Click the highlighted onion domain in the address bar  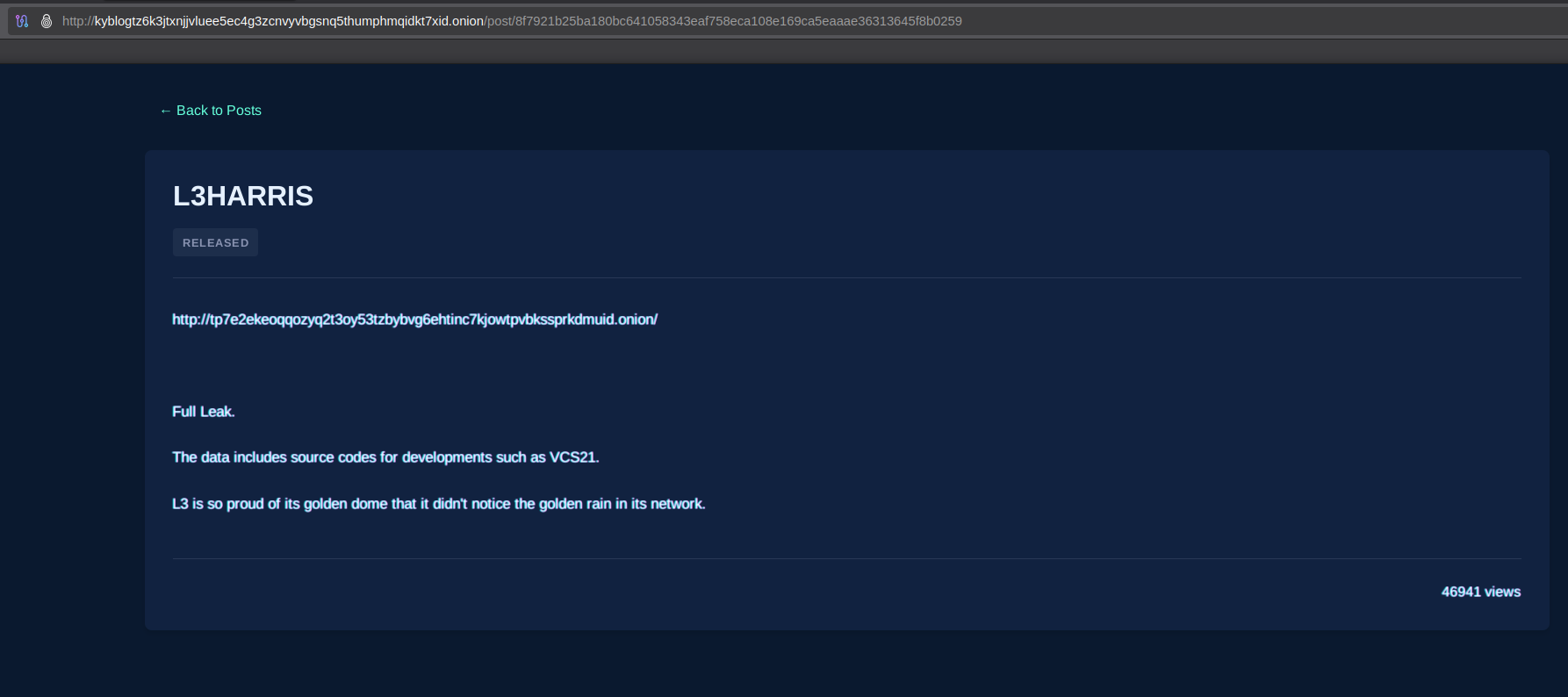(289, 21)
